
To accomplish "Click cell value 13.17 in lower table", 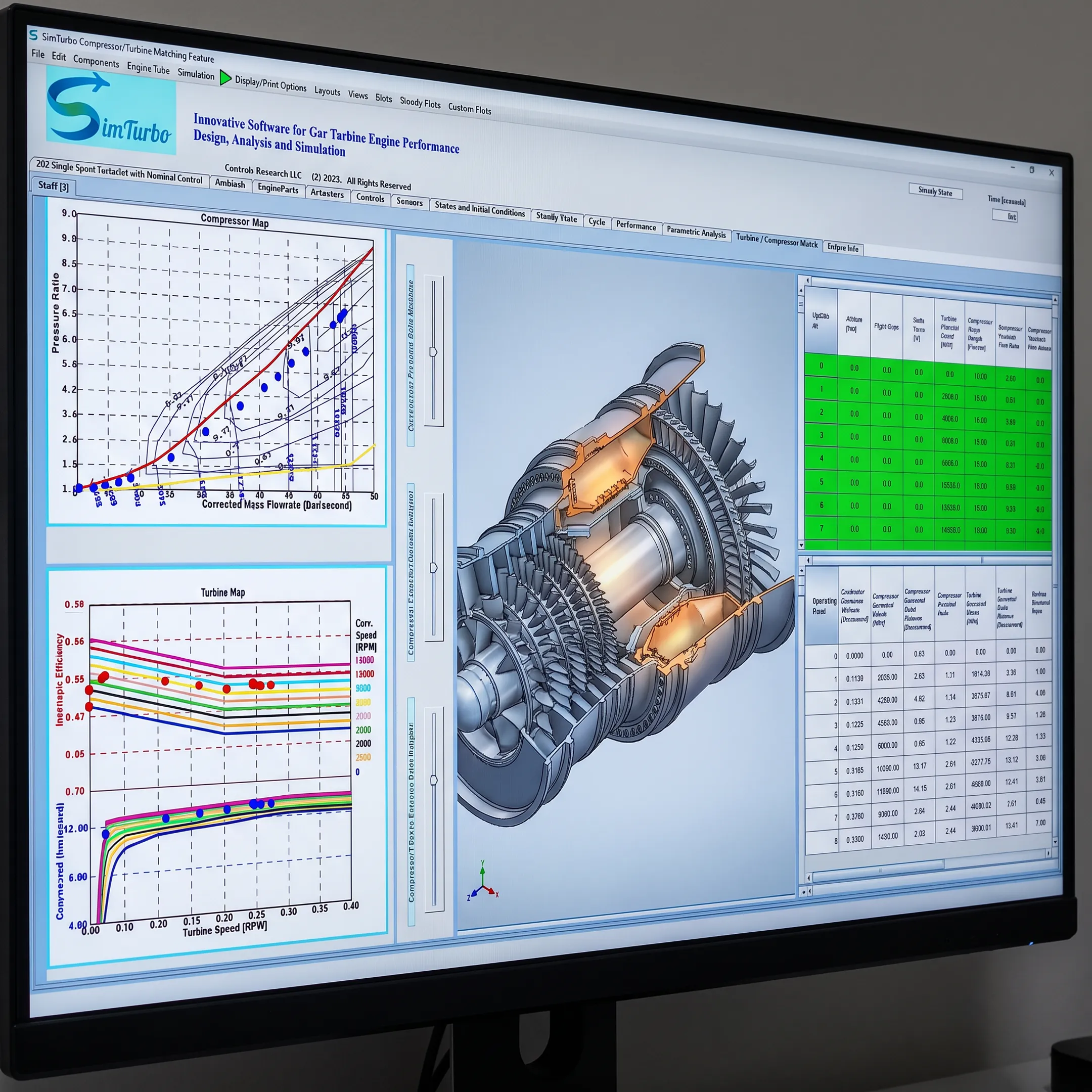I will tap(919, 766).
